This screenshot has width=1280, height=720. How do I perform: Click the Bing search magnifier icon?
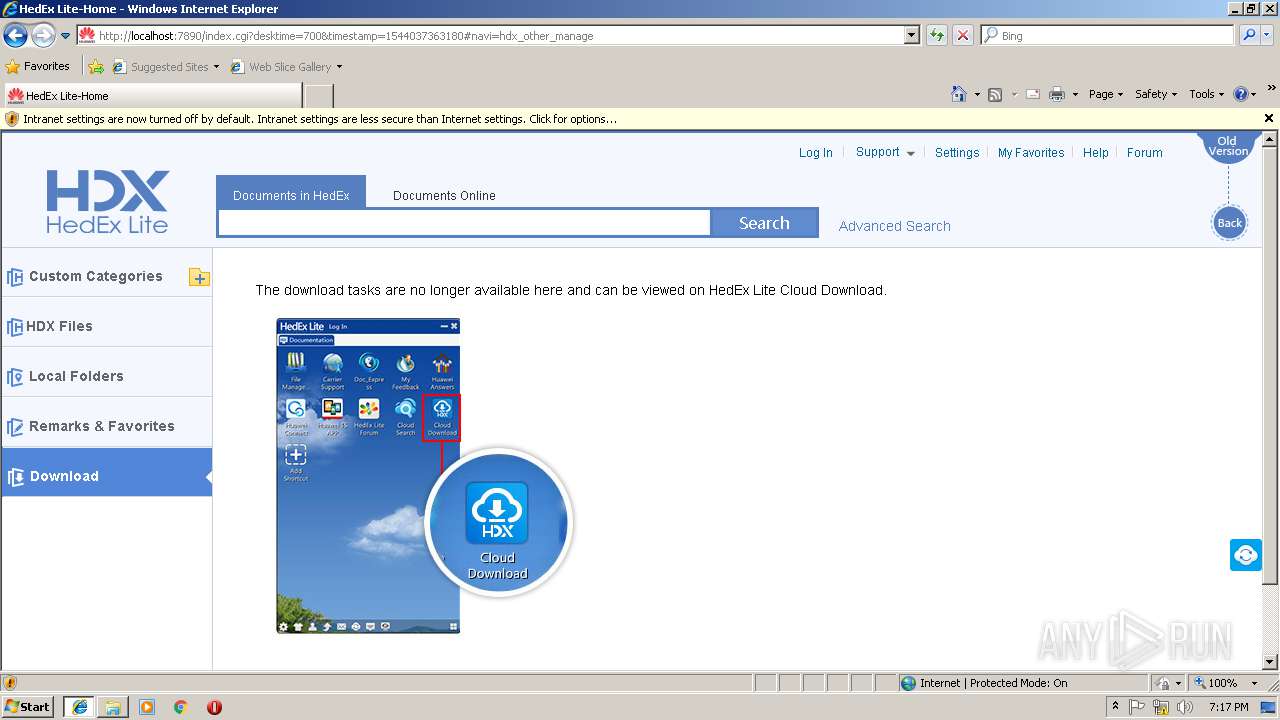point(1249,35)
